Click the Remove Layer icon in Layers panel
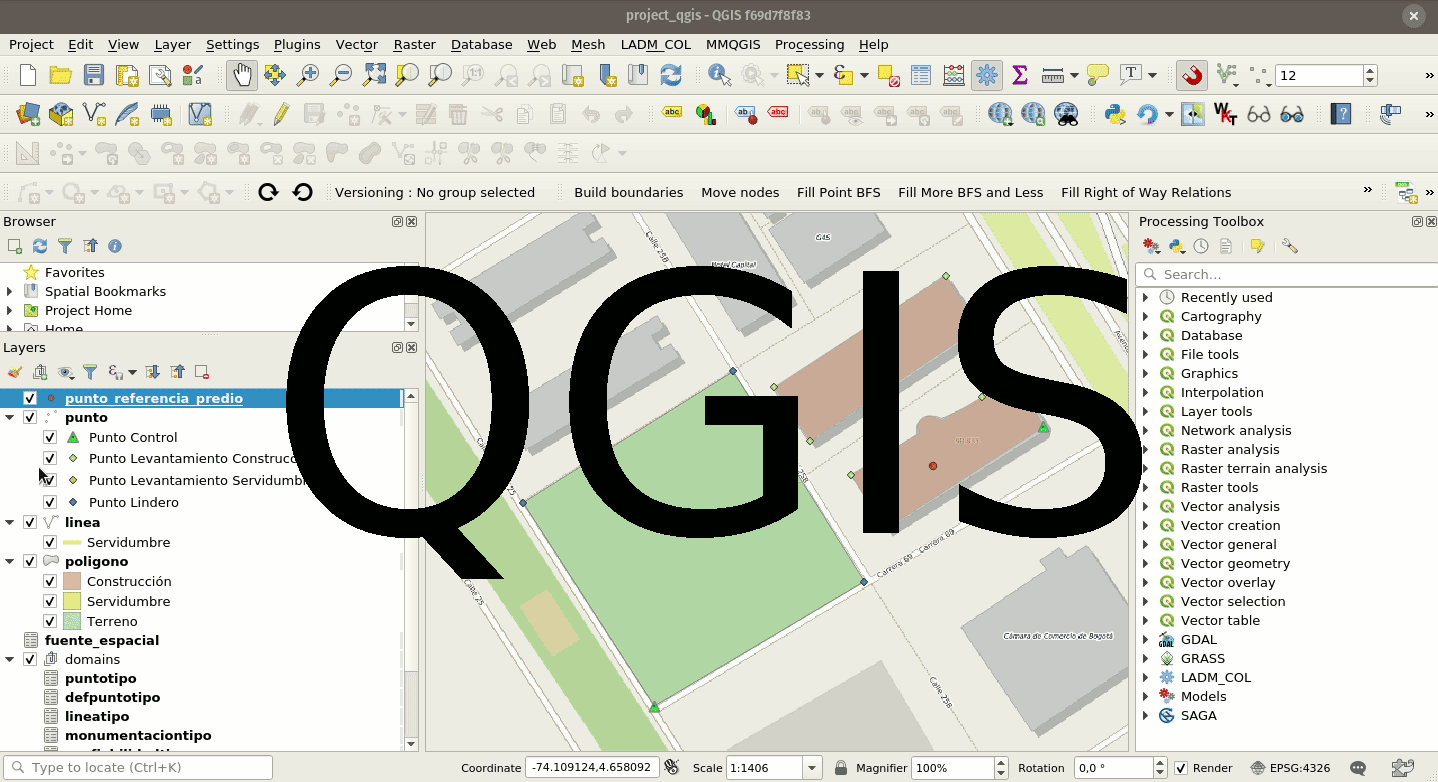This screenshot has height=782, width=1438. point(202,372)
